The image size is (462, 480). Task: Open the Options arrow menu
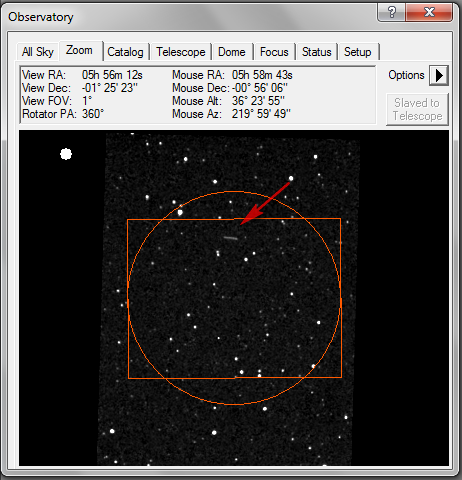tap(438, 75)
